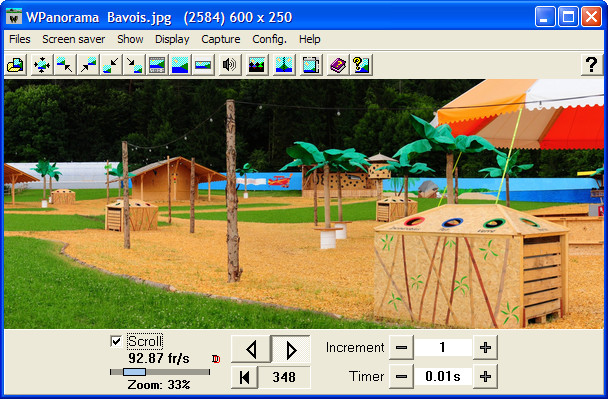Uncheck the Scroll checkbox
The image size is (608, 399).
(x=116, y=341)
